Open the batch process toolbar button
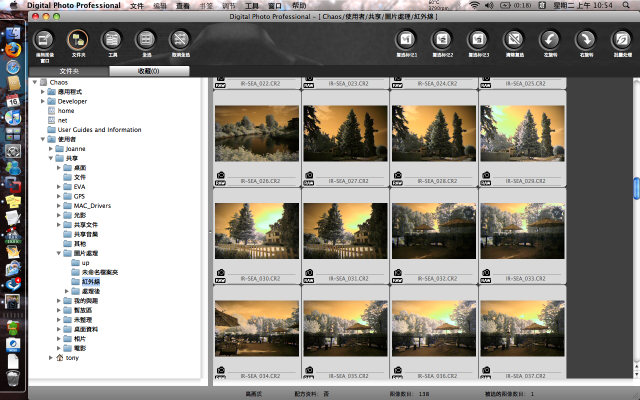The width and height of the screenshot is (640, 400). pos(622,40)
